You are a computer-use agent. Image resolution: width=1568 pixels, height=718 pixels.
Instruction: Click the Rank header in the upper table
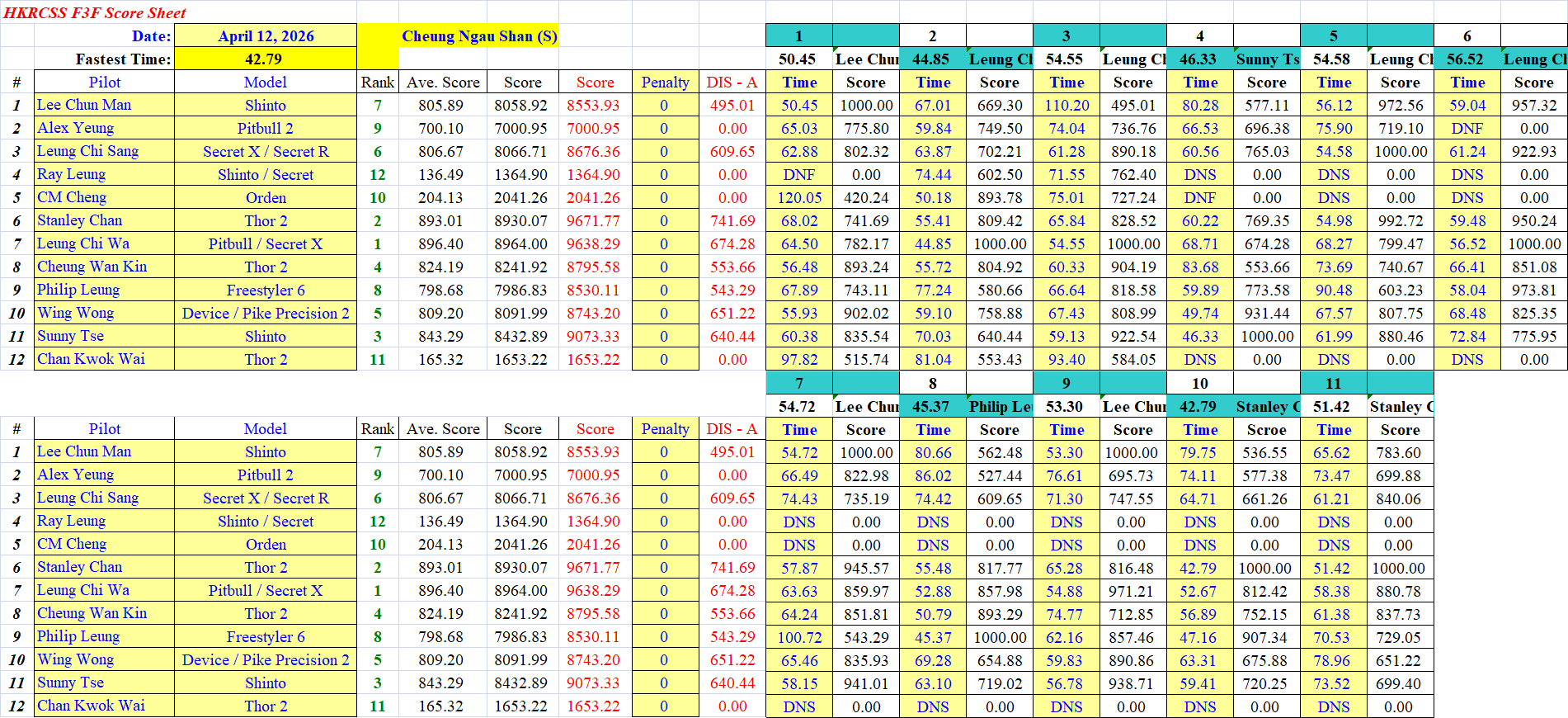point(377,83)
